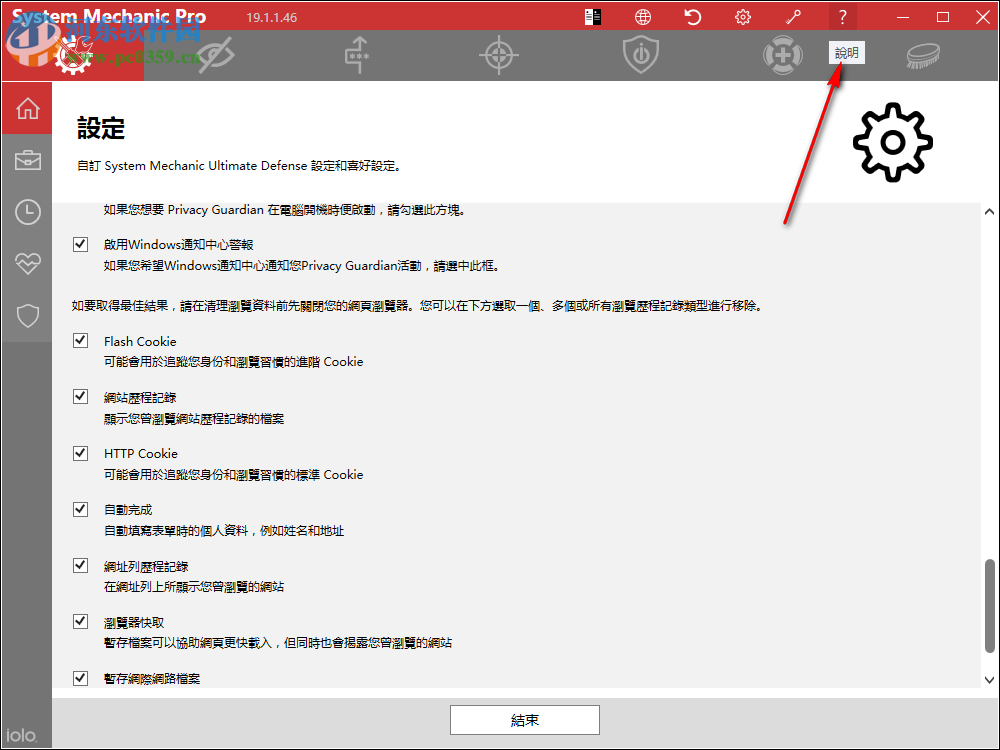This screenshot has height=750, width=1000.
Task: Click the 說明 tooltip label
Action: pos(846,52)
